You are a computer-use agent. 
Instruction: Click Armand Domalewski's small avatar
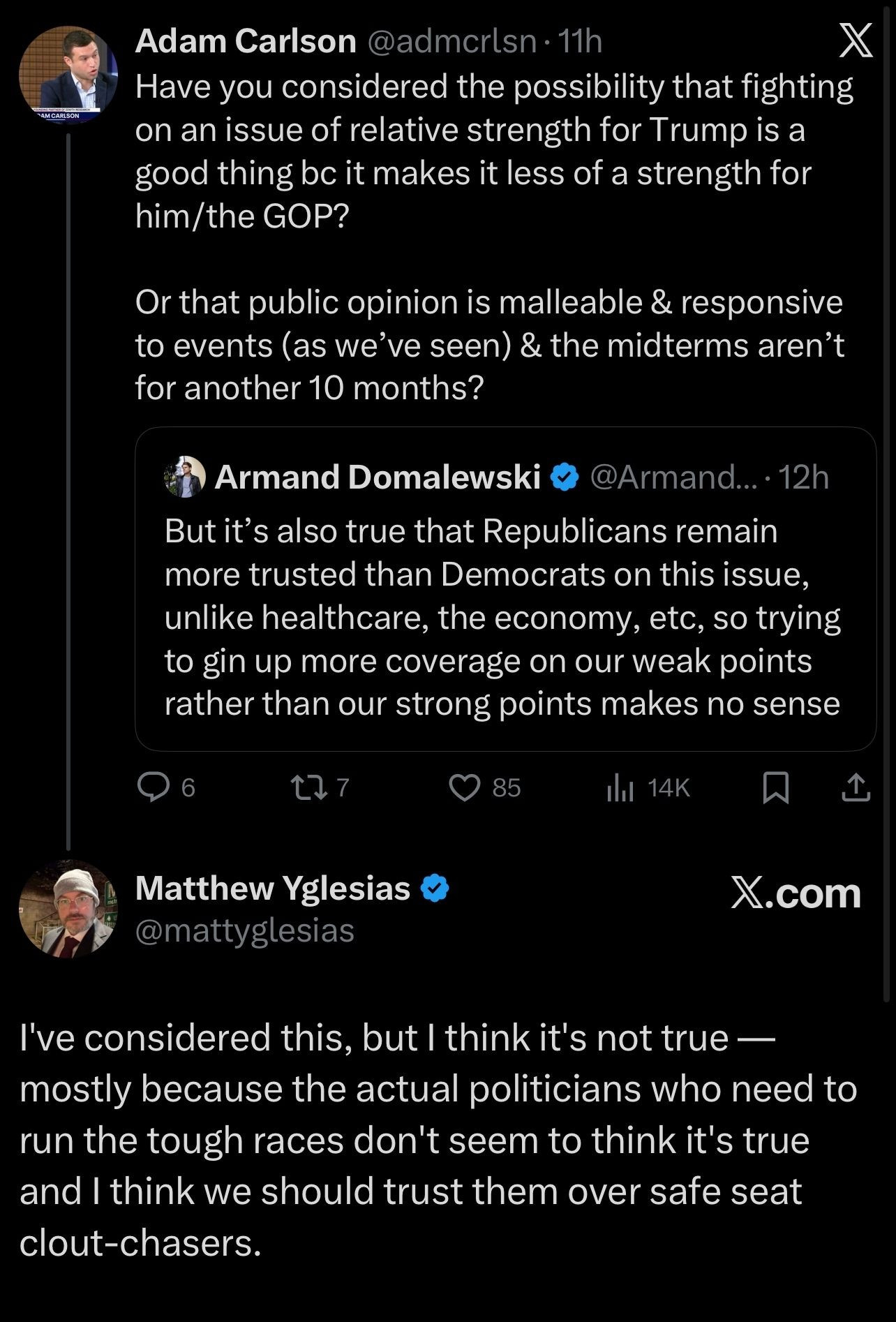(x=185, y=477)
